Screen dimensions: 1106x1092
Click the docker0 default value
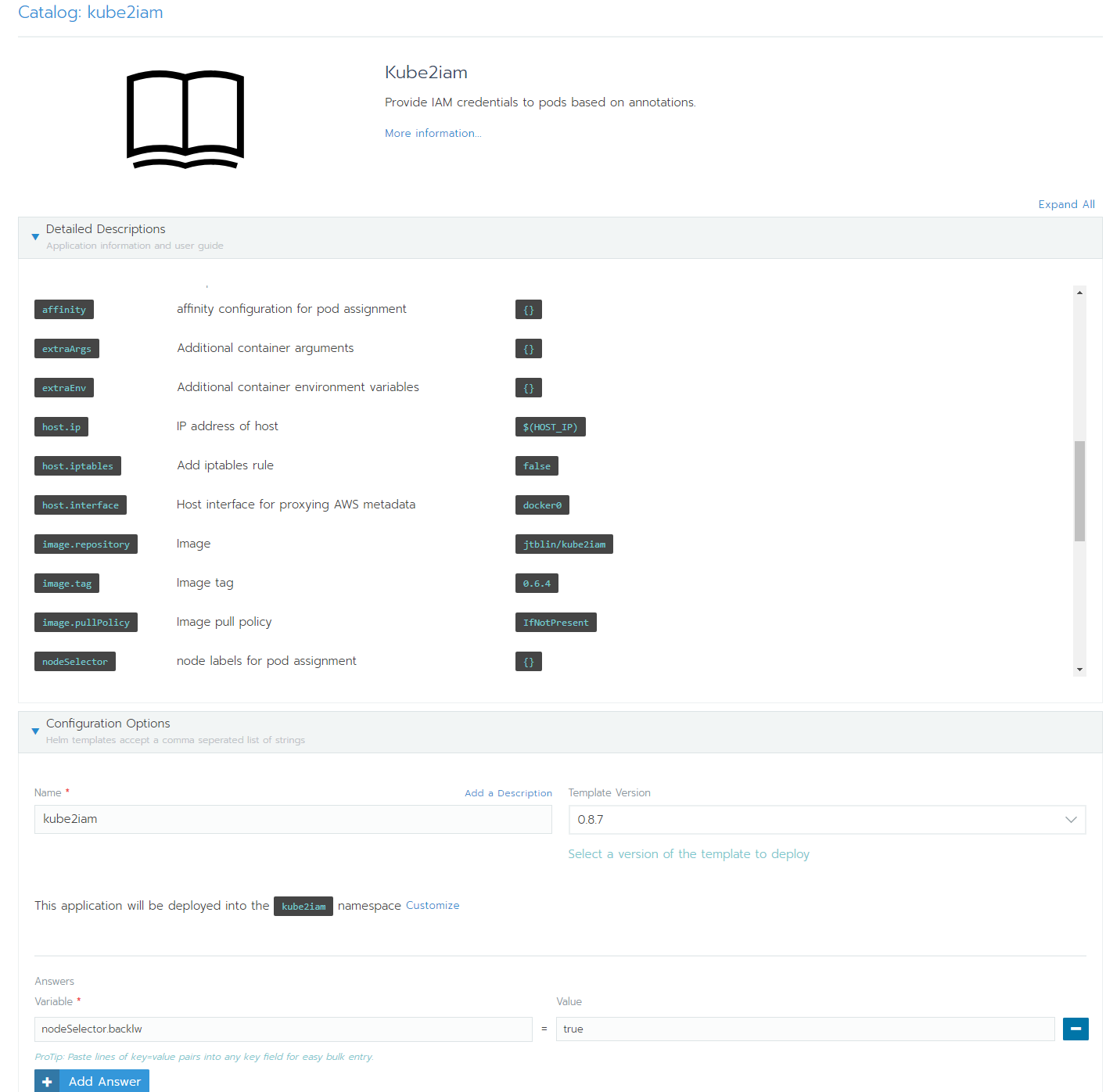point(542,505)
